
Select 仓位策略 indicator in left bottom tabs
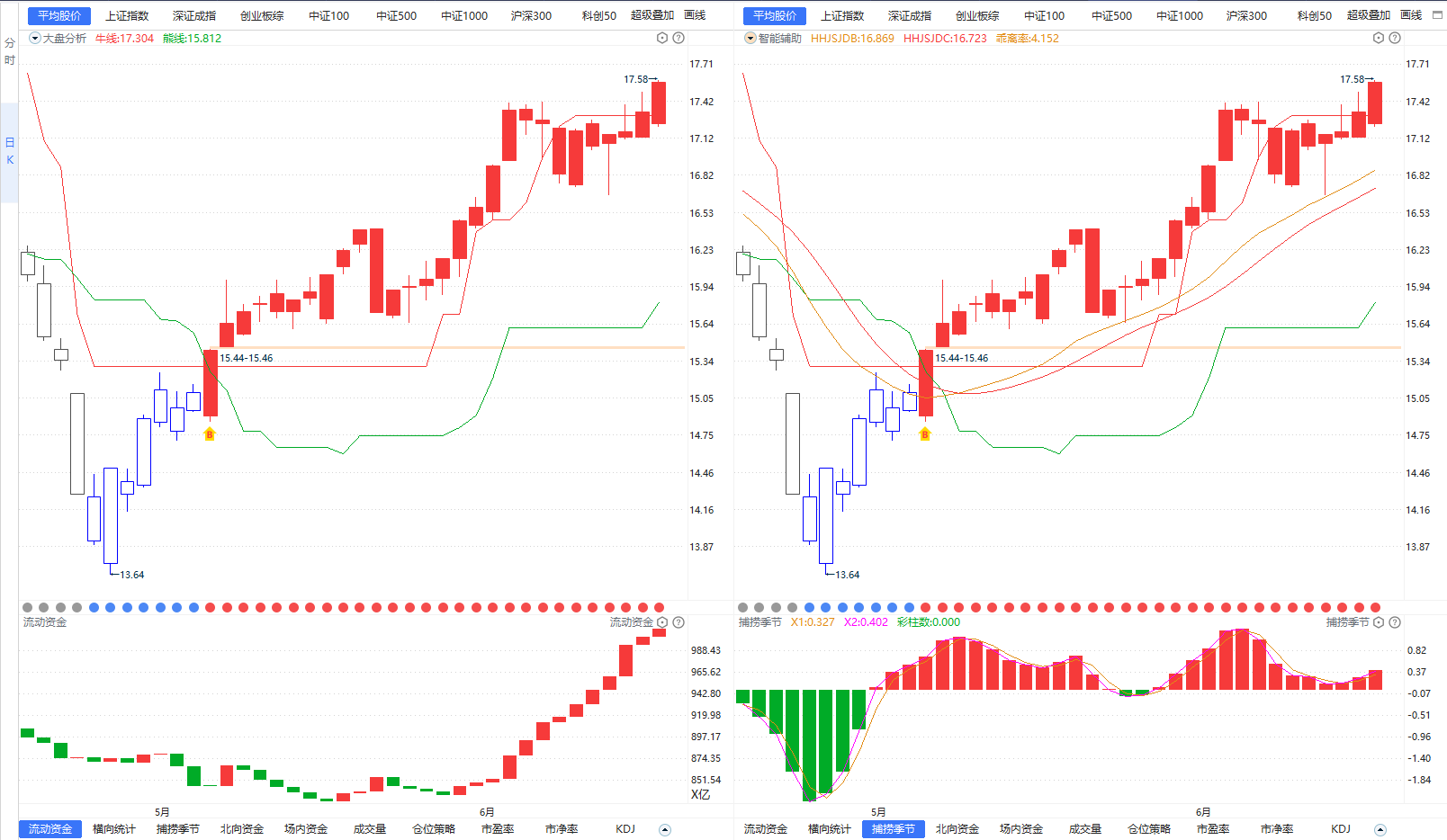pos(434,829)
